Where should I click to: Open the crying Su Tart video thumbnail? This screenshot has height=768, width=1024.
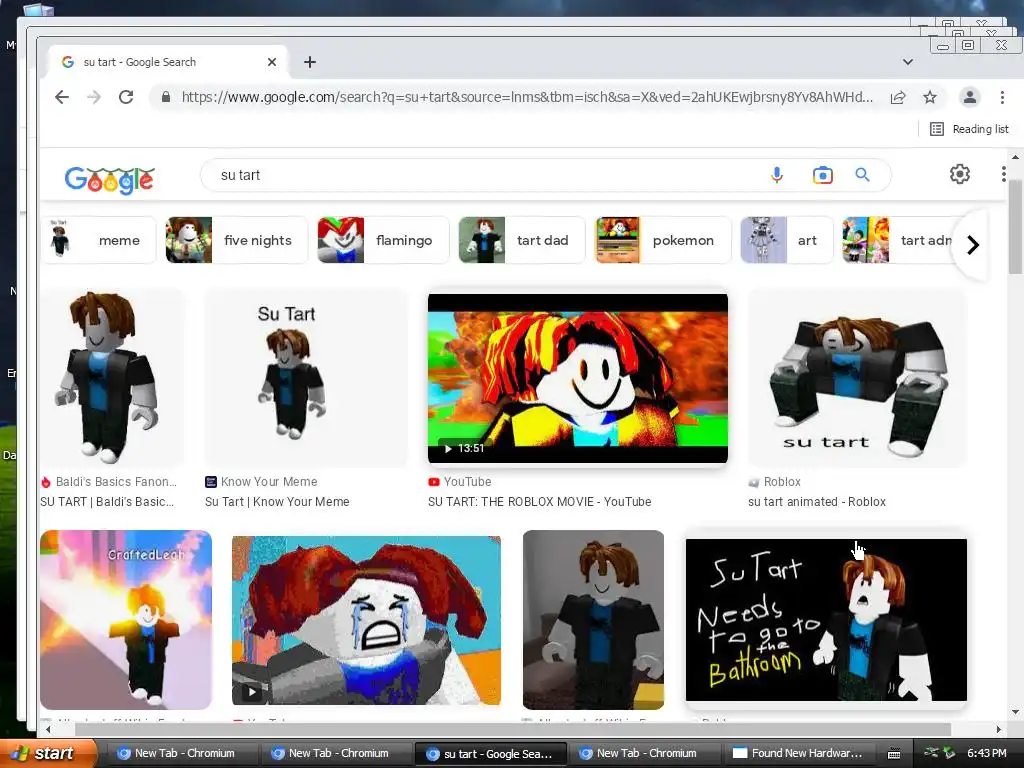[366, 620]
